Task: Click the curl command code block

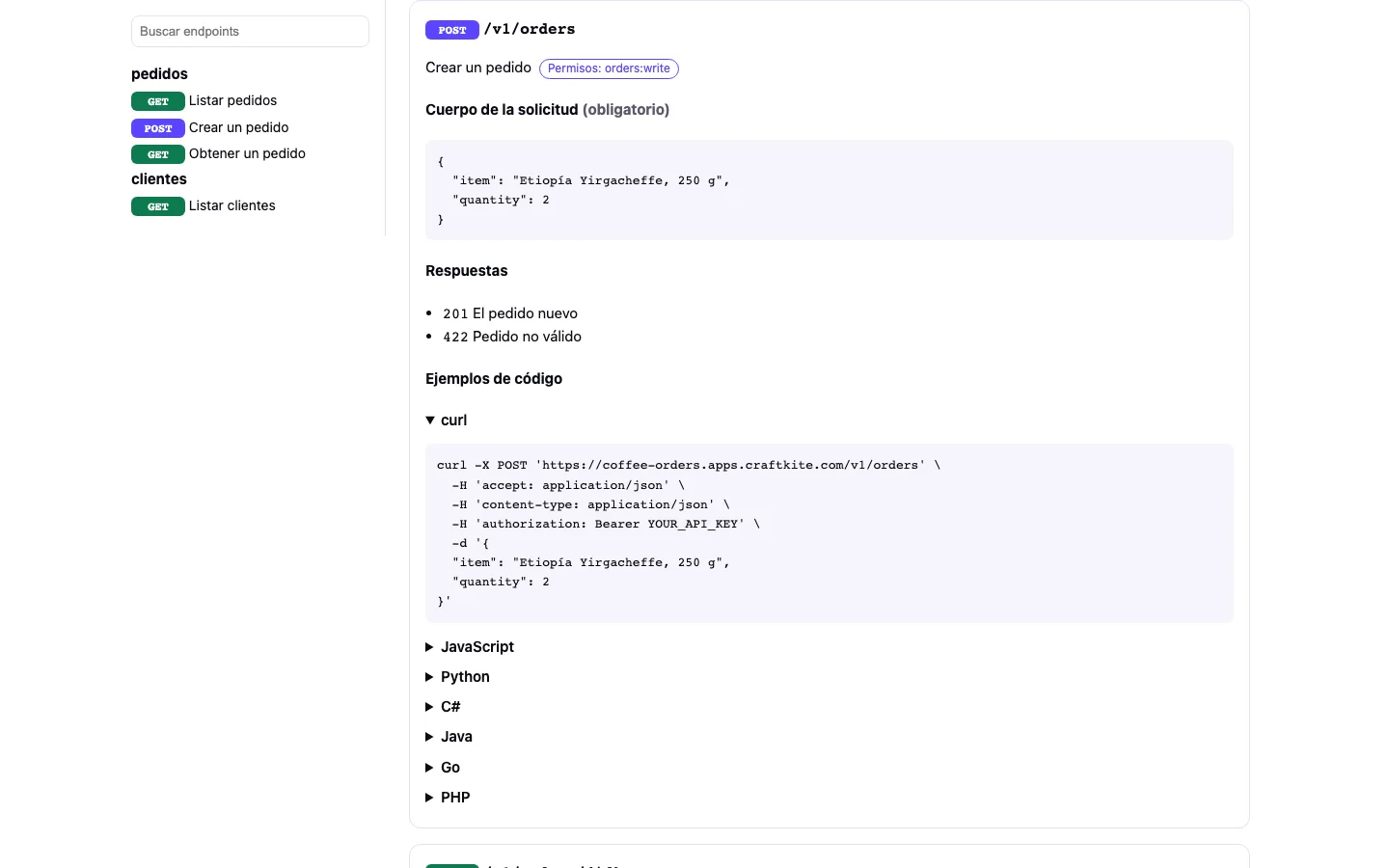Action: tap(830, 533)
